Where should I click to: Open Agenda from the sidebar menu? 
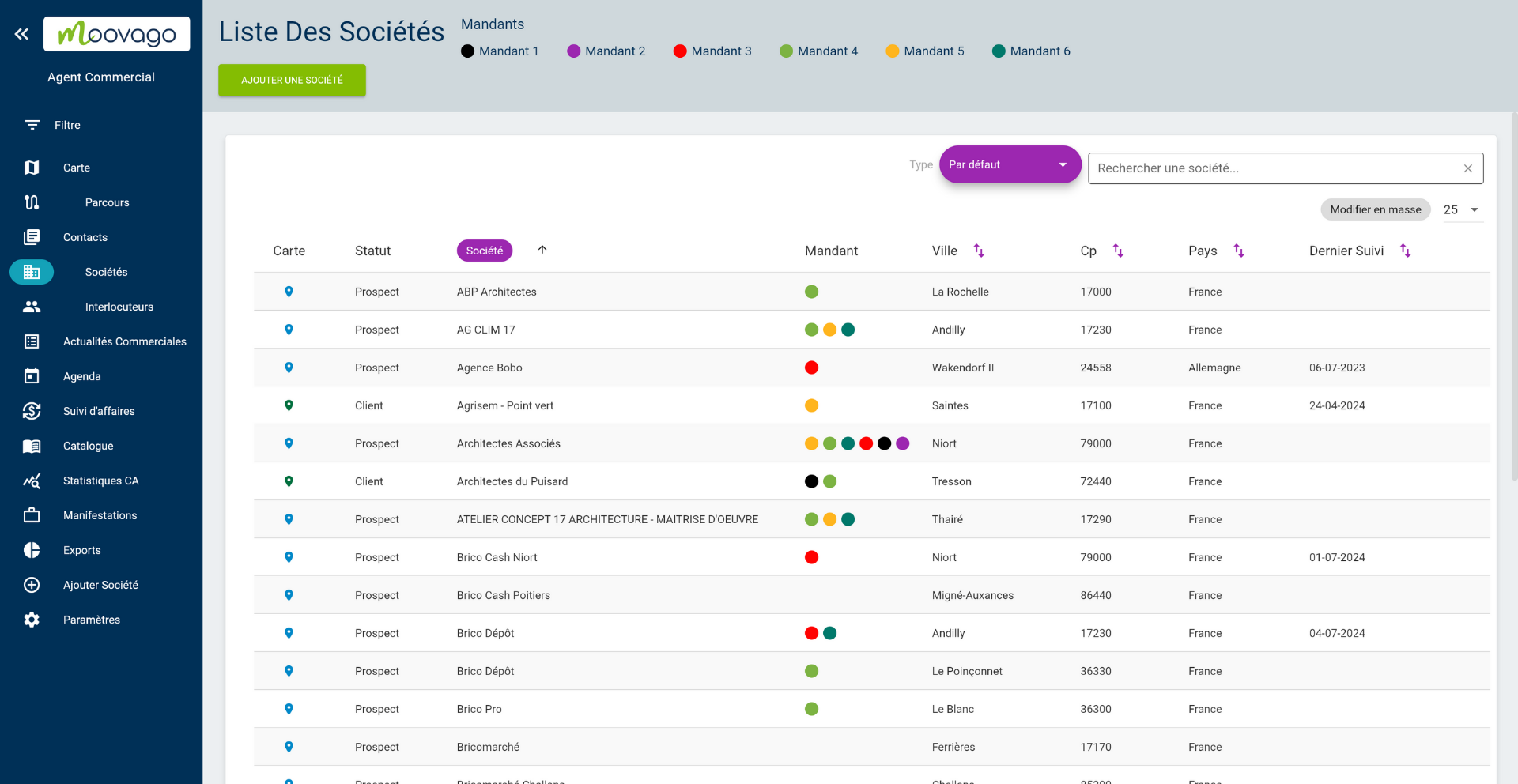point(81,376)
